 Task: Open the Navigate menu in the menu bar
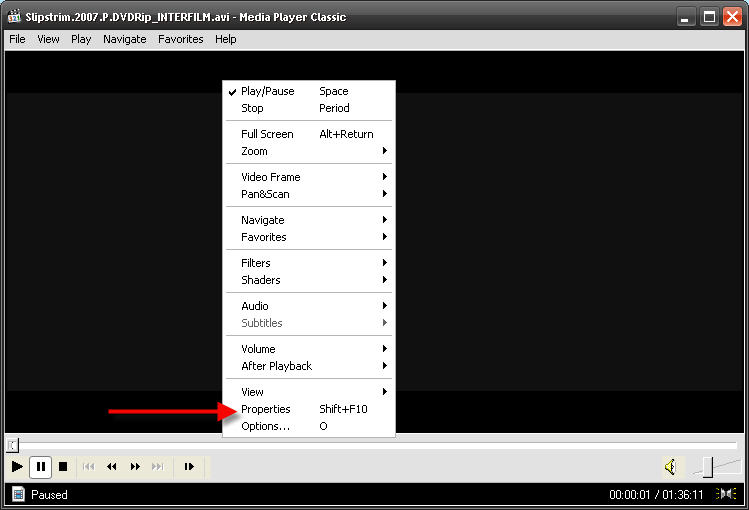[x=125, y=39]
